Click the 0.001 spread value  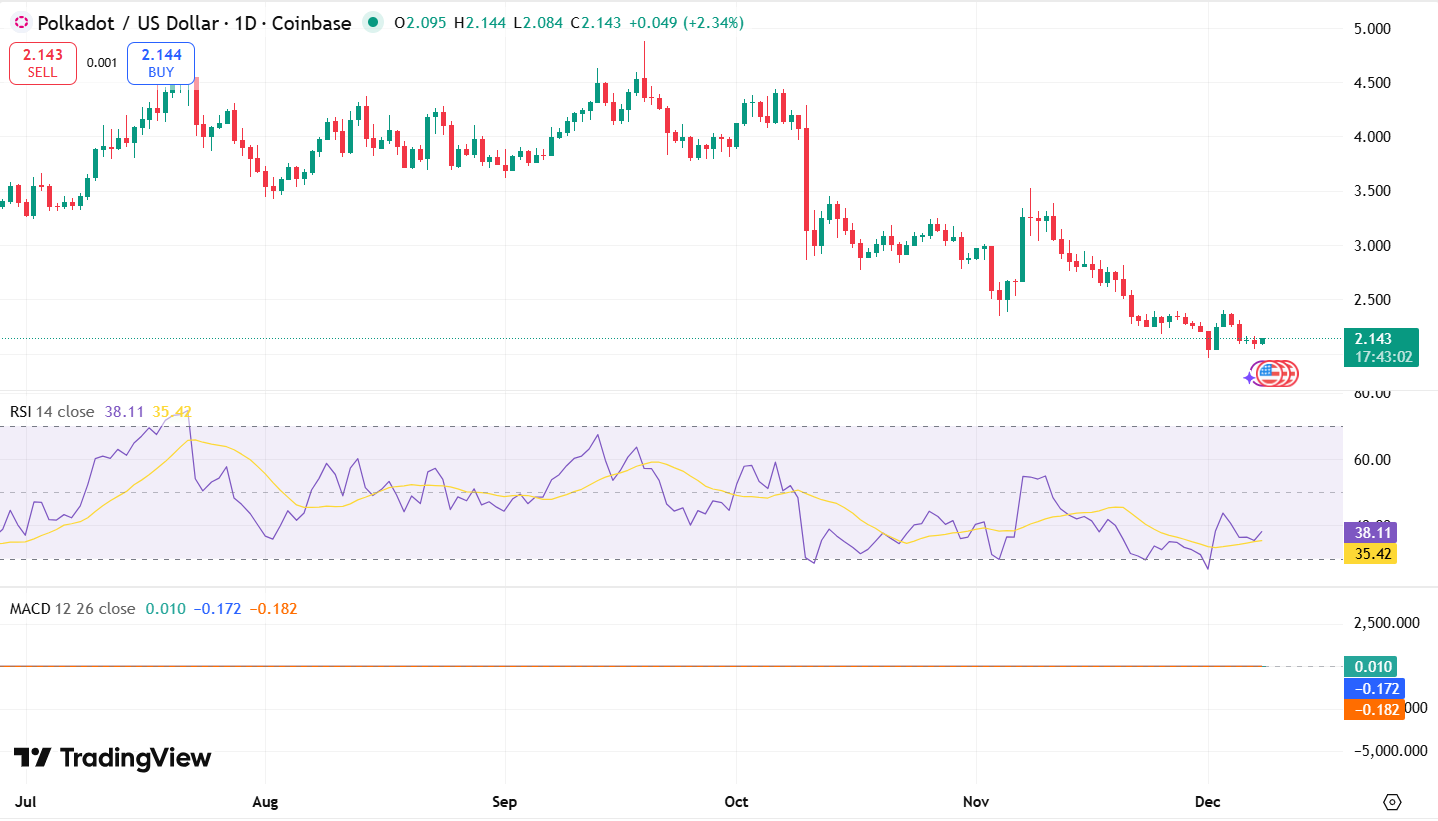pyautogui.click(x=101, y=63)
